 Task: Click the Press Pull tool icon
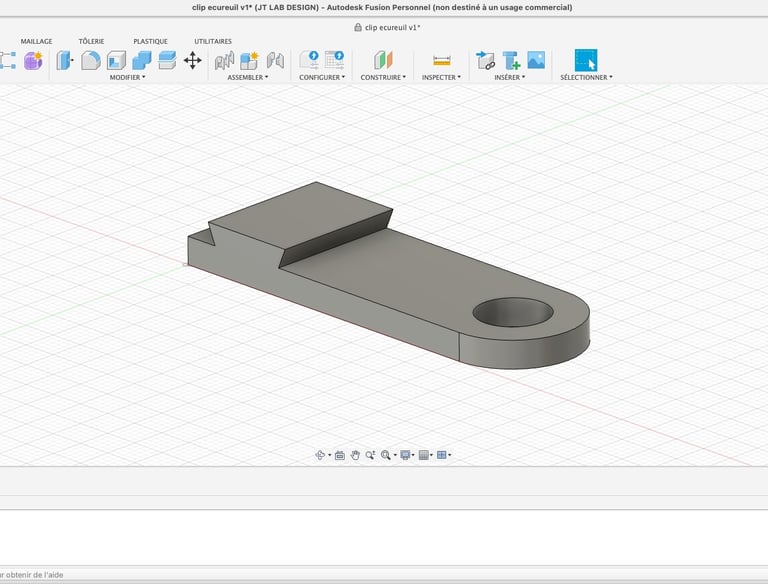[65, 60]
